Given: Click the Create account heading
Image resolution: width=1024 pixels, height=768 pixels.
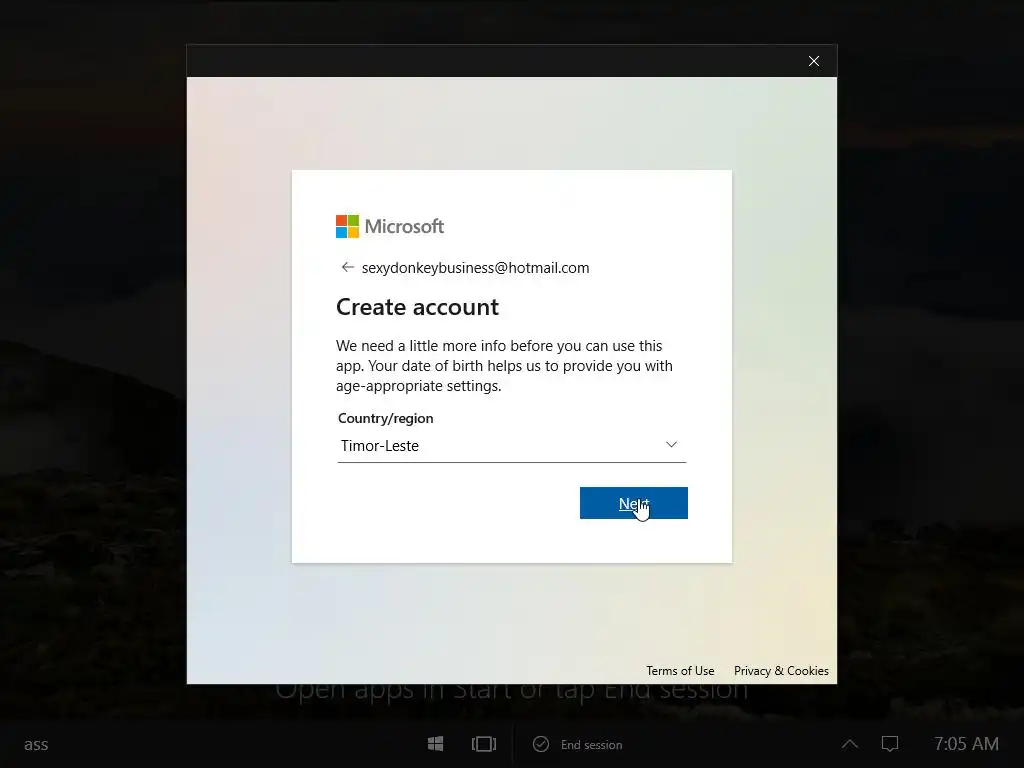Looking at the screenshot, I should tap(417, 307).
